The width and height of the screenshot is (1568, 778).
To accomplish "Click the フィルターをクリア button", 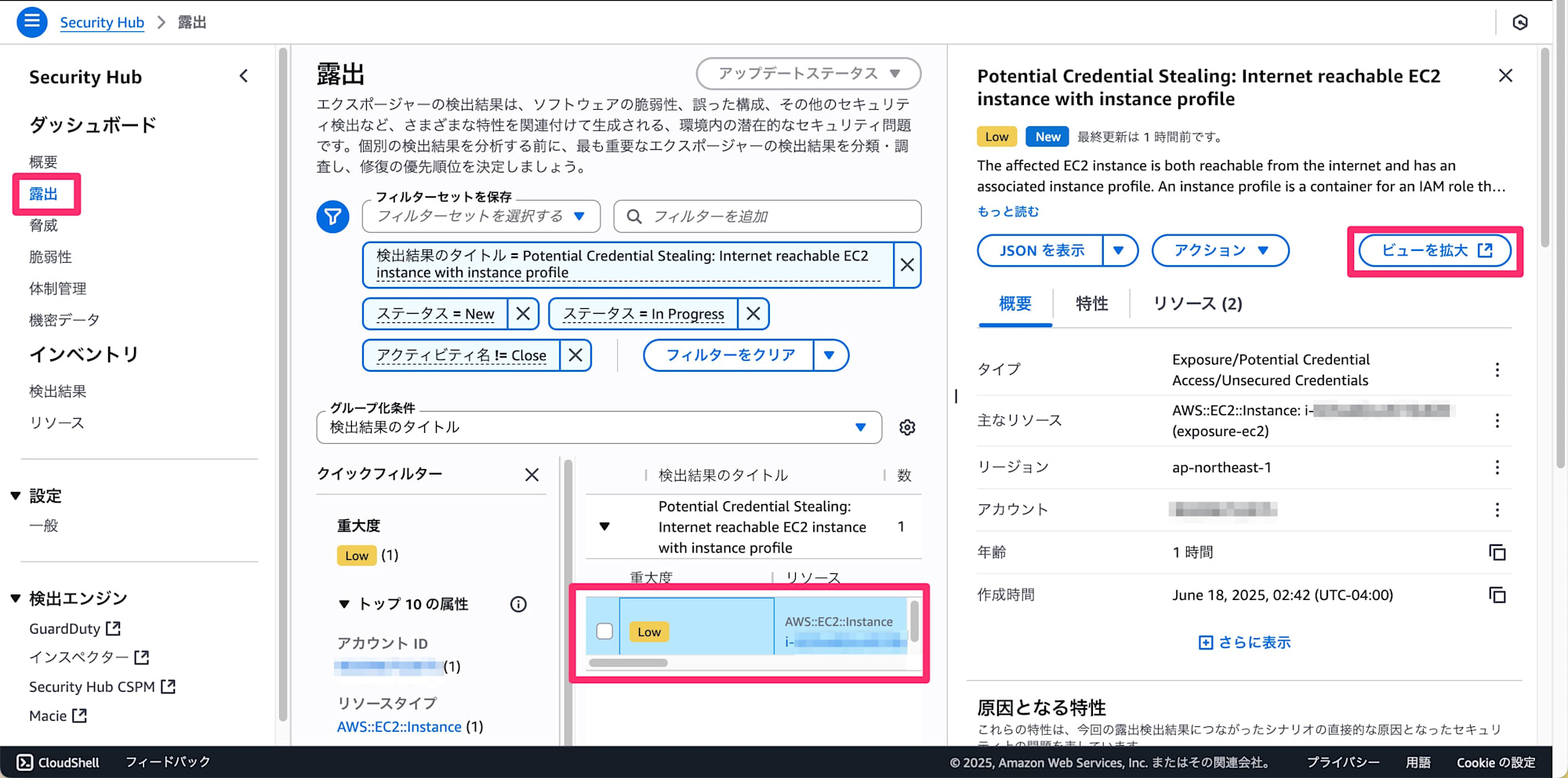I will (729, 355).
